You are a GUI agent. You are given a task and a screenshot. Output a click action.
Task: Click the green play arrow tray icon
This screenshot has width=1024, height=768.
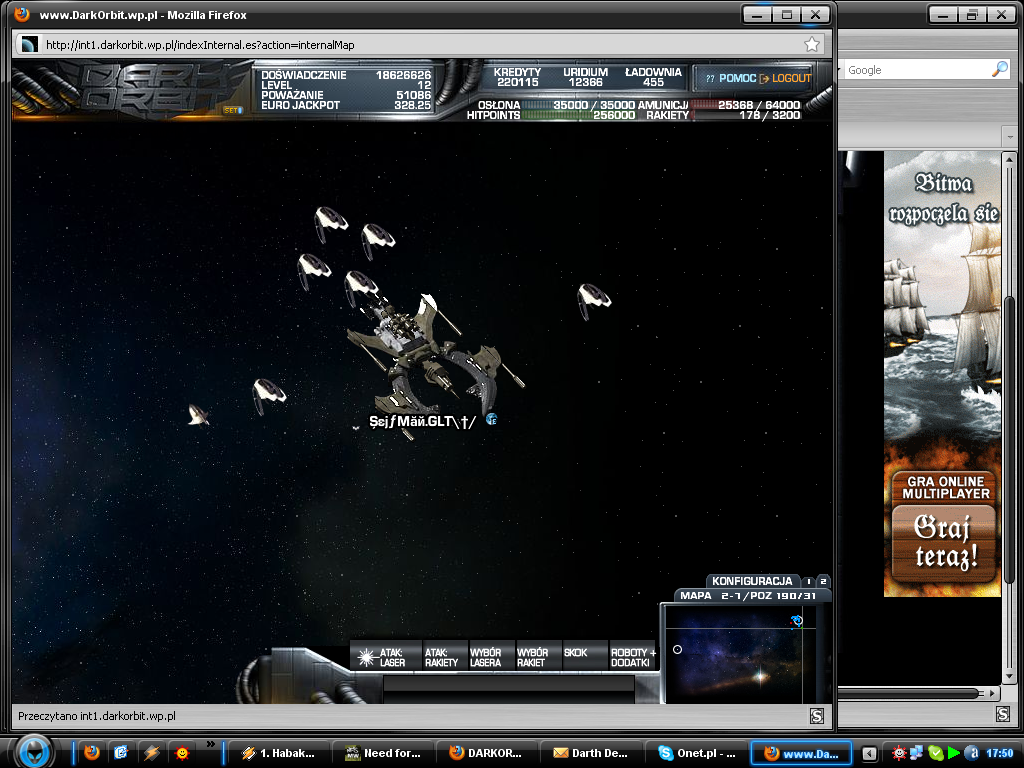953,753
